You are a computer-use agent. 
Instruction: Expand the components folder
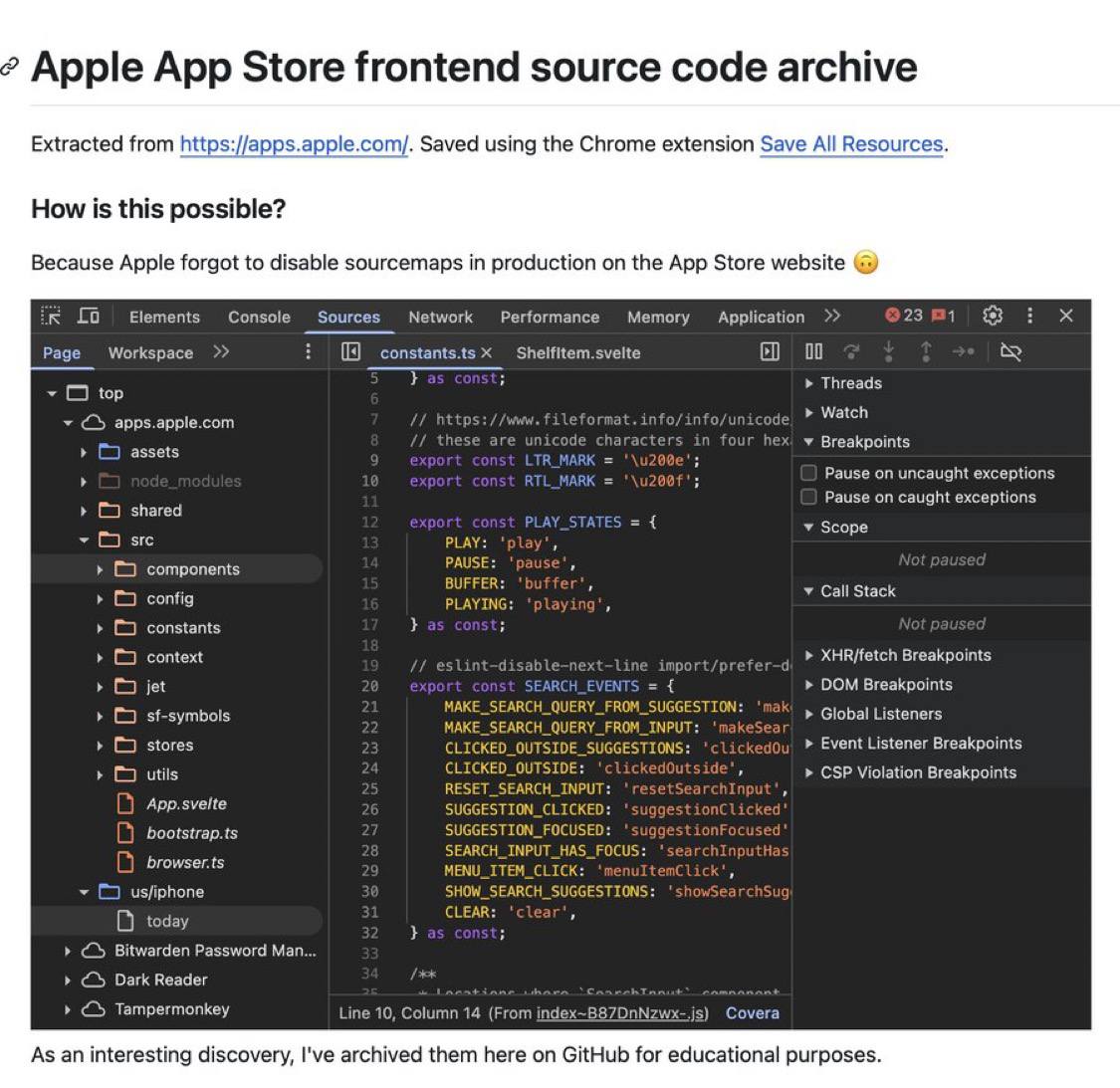(100, 569)
